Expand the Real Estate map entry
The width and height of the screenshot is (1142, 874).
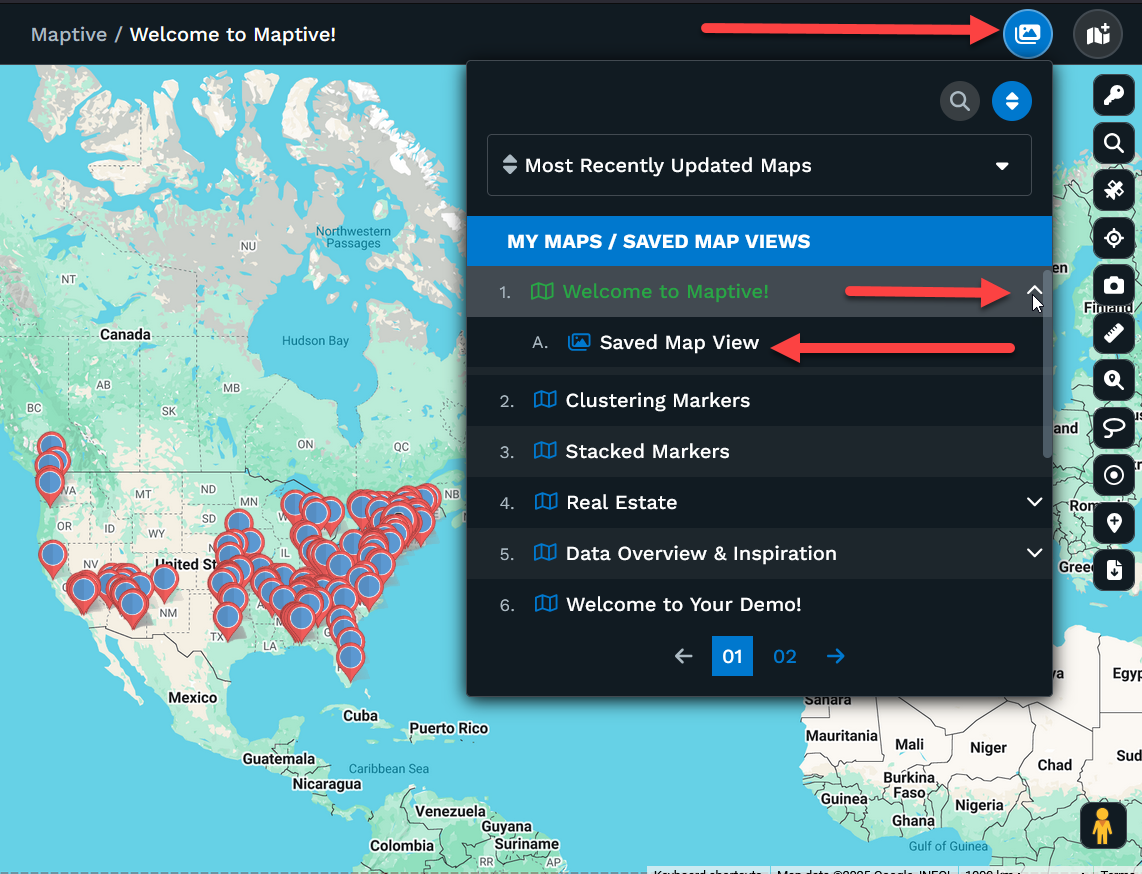pyautogui.click(x=1033, y=502)
